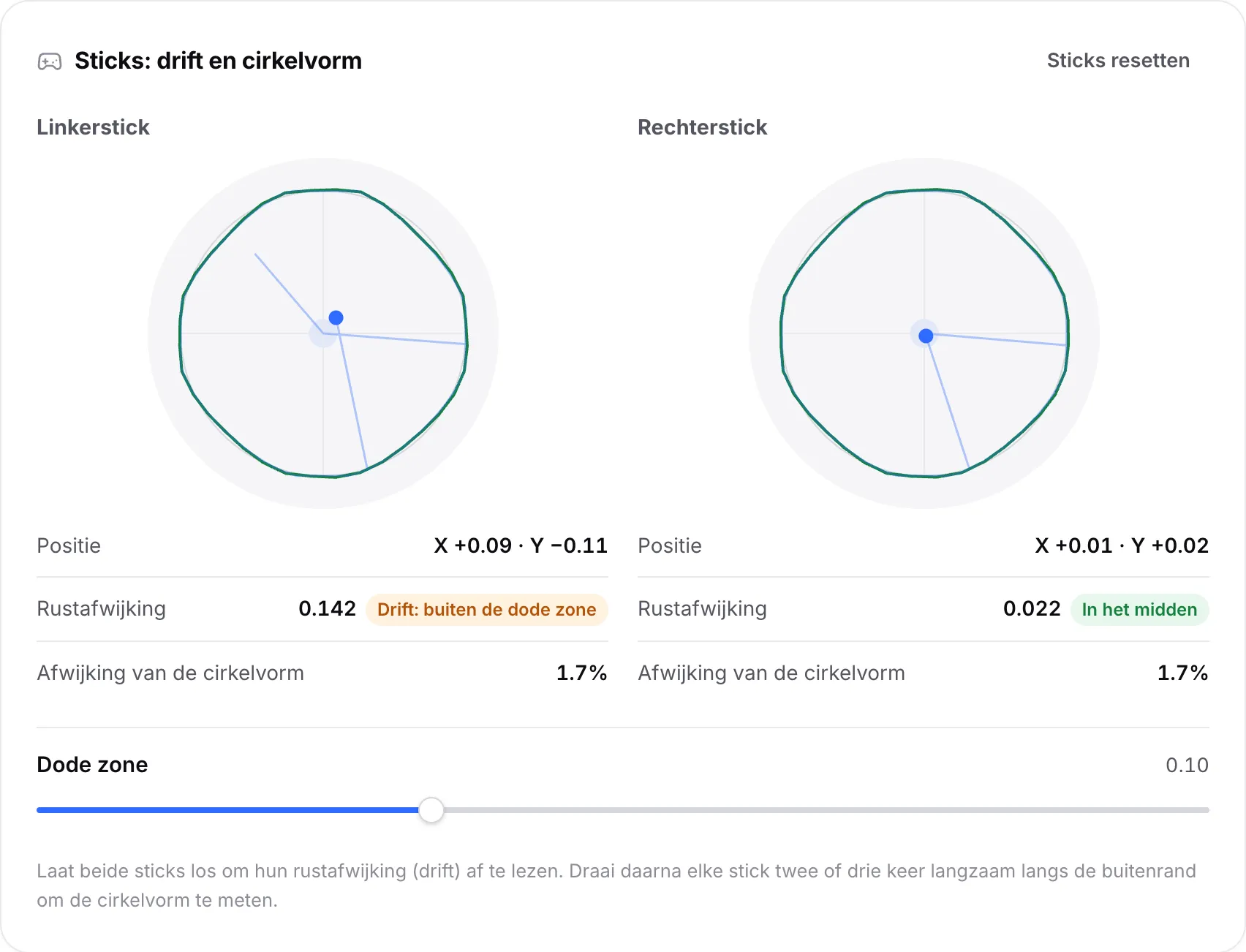Click the Sticks resetten button
Image resolution: width=1246 pixels, height=952 pixels.
[1118, 61]
